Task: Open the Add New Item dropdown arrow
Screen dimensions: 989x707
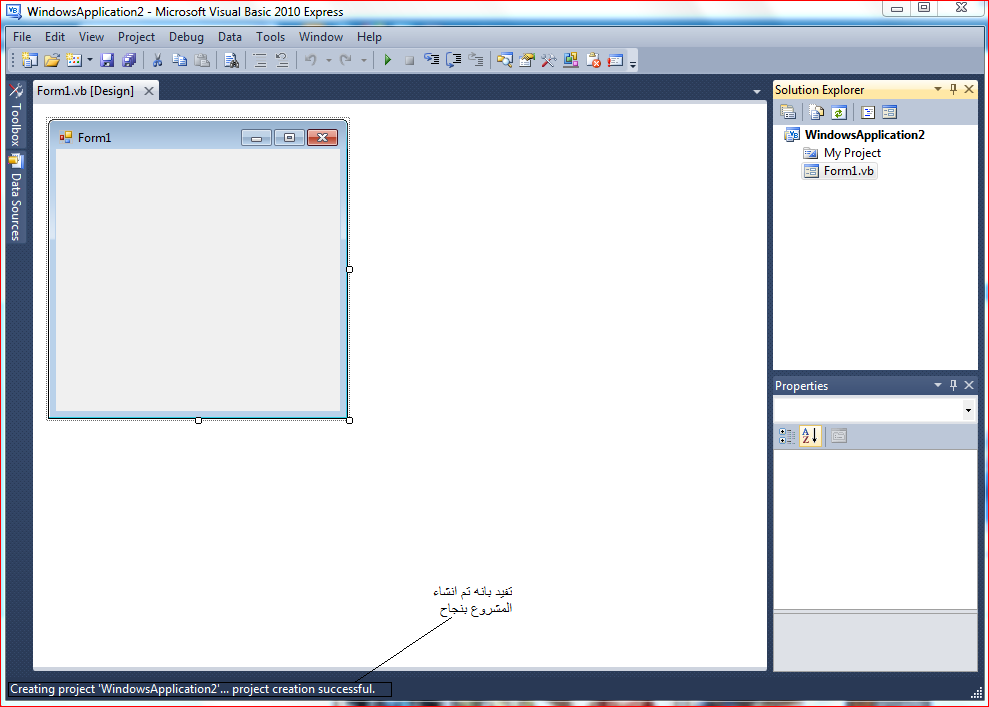Action: [90, 60]
